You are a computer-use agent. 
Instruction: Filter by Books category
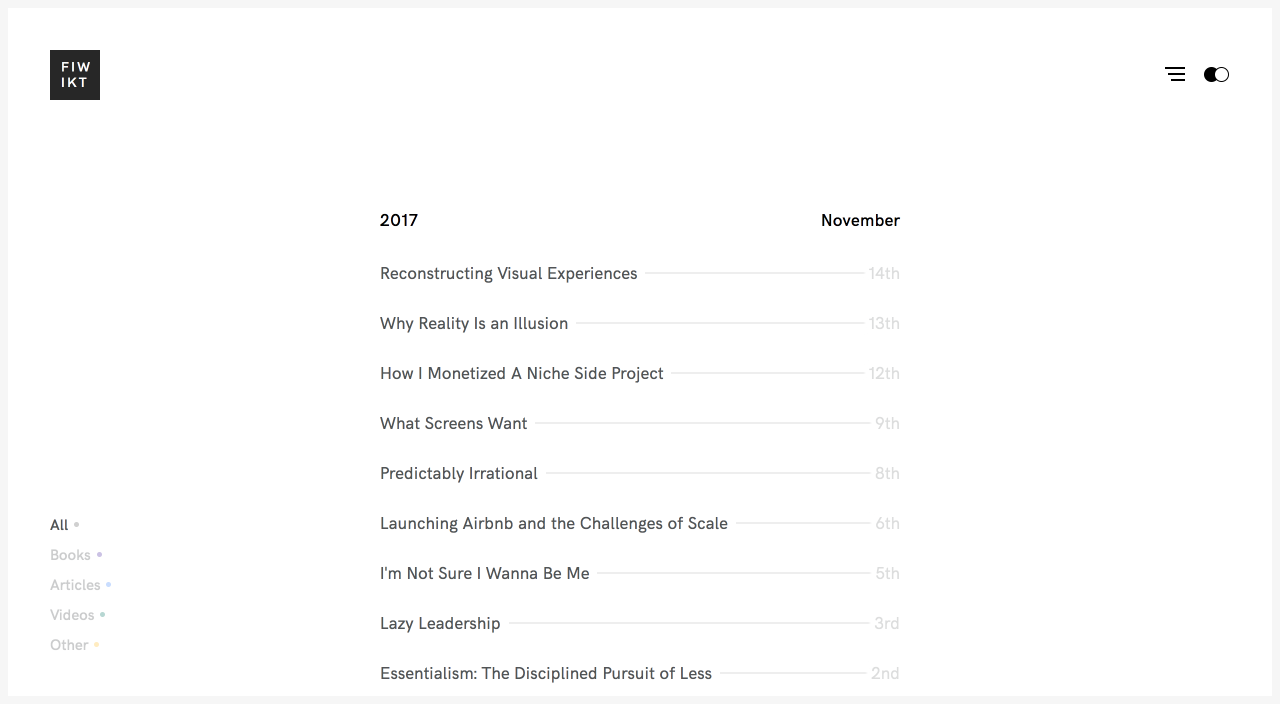pyautogui.click(x=71, y=555)
